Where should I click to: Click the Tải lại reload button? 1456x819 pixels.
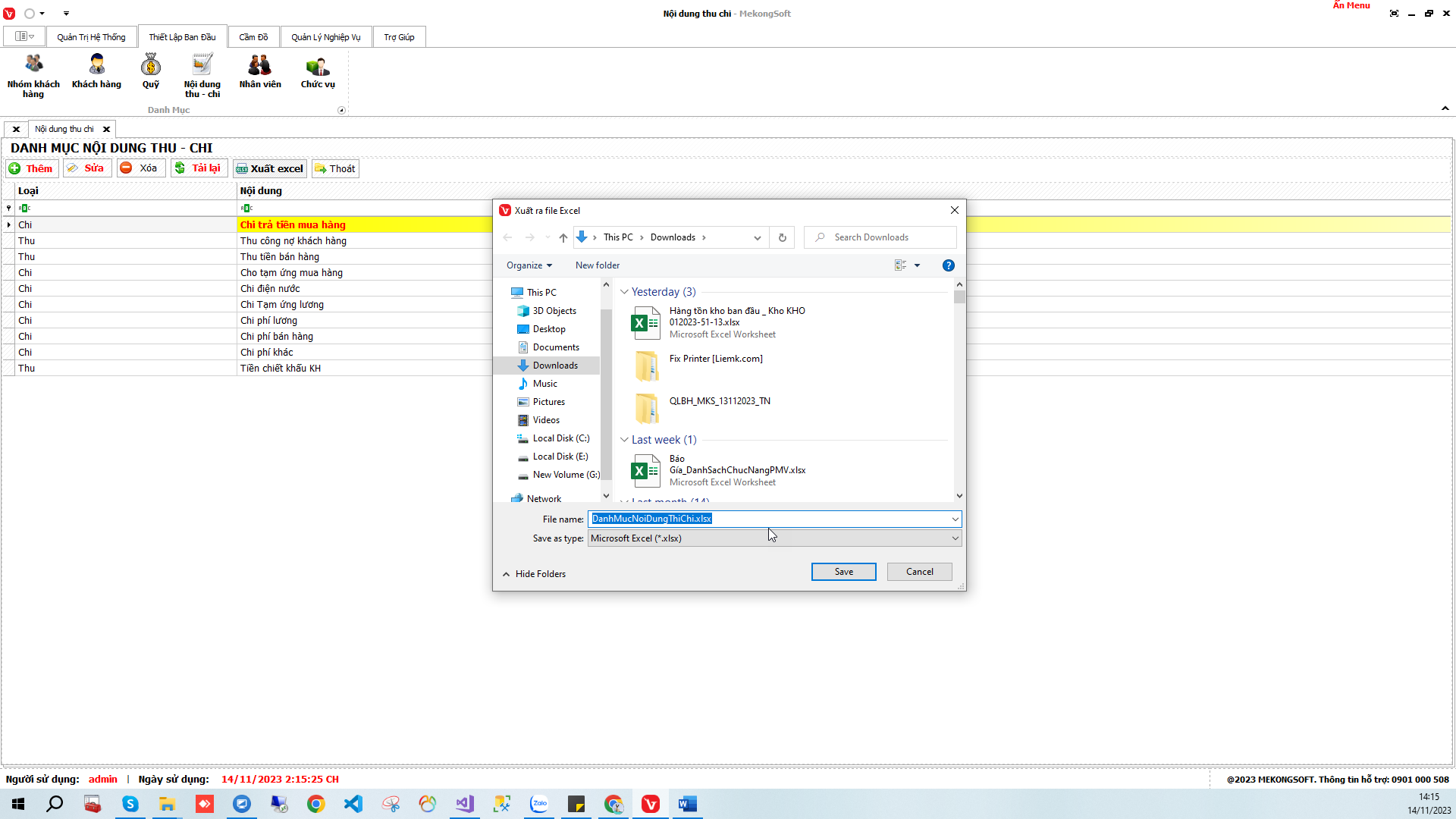pyautogui.click(x=199, y=168)
